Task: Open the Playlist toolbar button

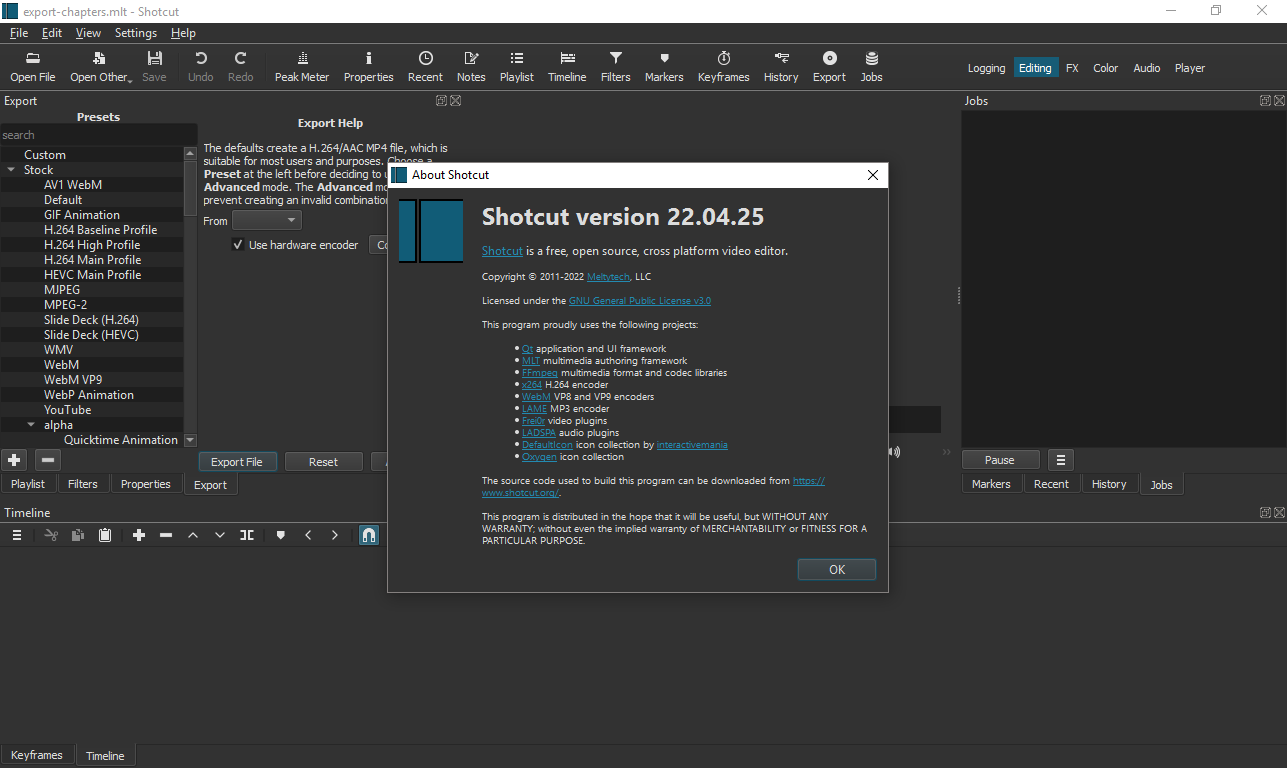Action: click(x=517, y=66)
